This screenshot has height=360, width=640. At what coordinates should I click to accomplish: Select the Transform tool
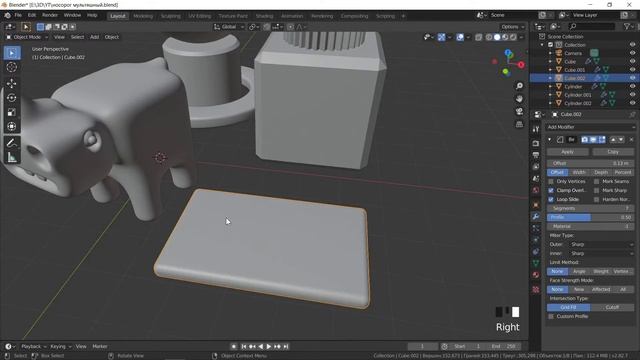click(12, 127)
